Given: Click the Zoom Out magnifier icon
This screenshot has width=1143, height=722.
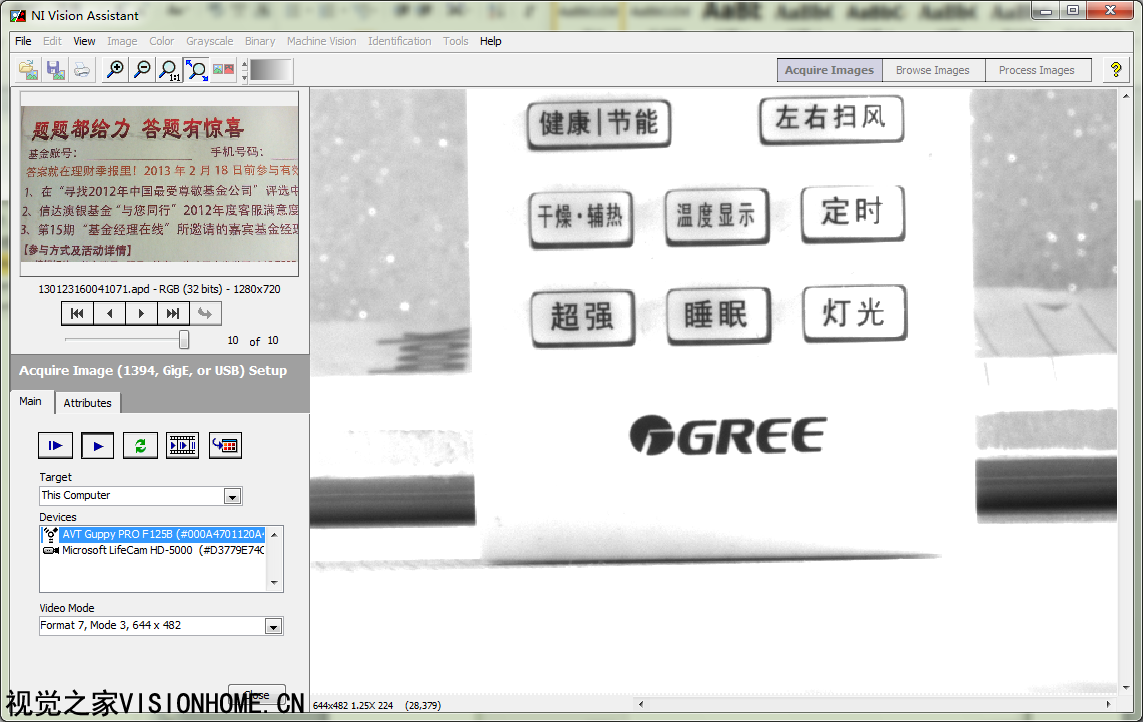Looking at the screenshot, I should [x=143, y=70].
